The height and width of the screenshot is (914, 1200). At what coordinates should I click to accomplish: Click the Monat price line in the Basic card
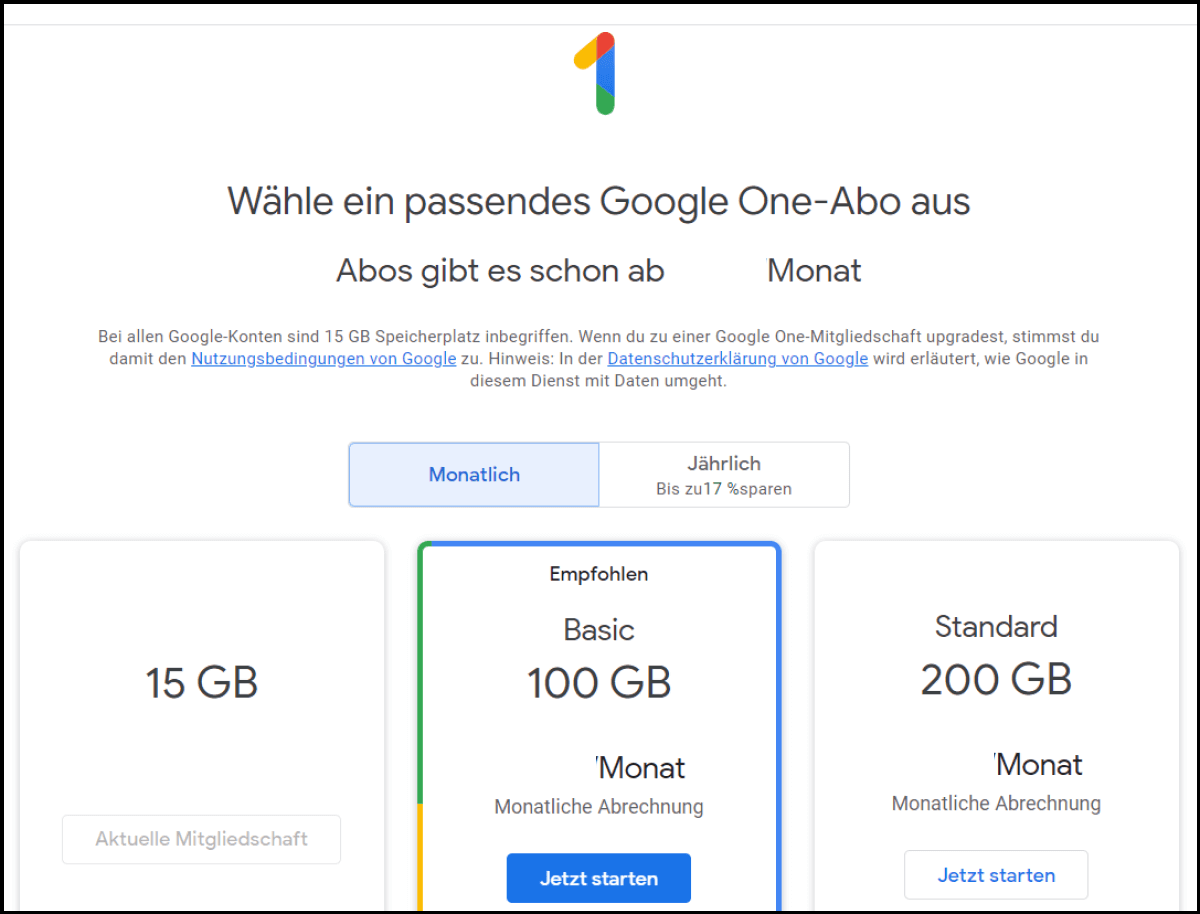click(640, 768)
